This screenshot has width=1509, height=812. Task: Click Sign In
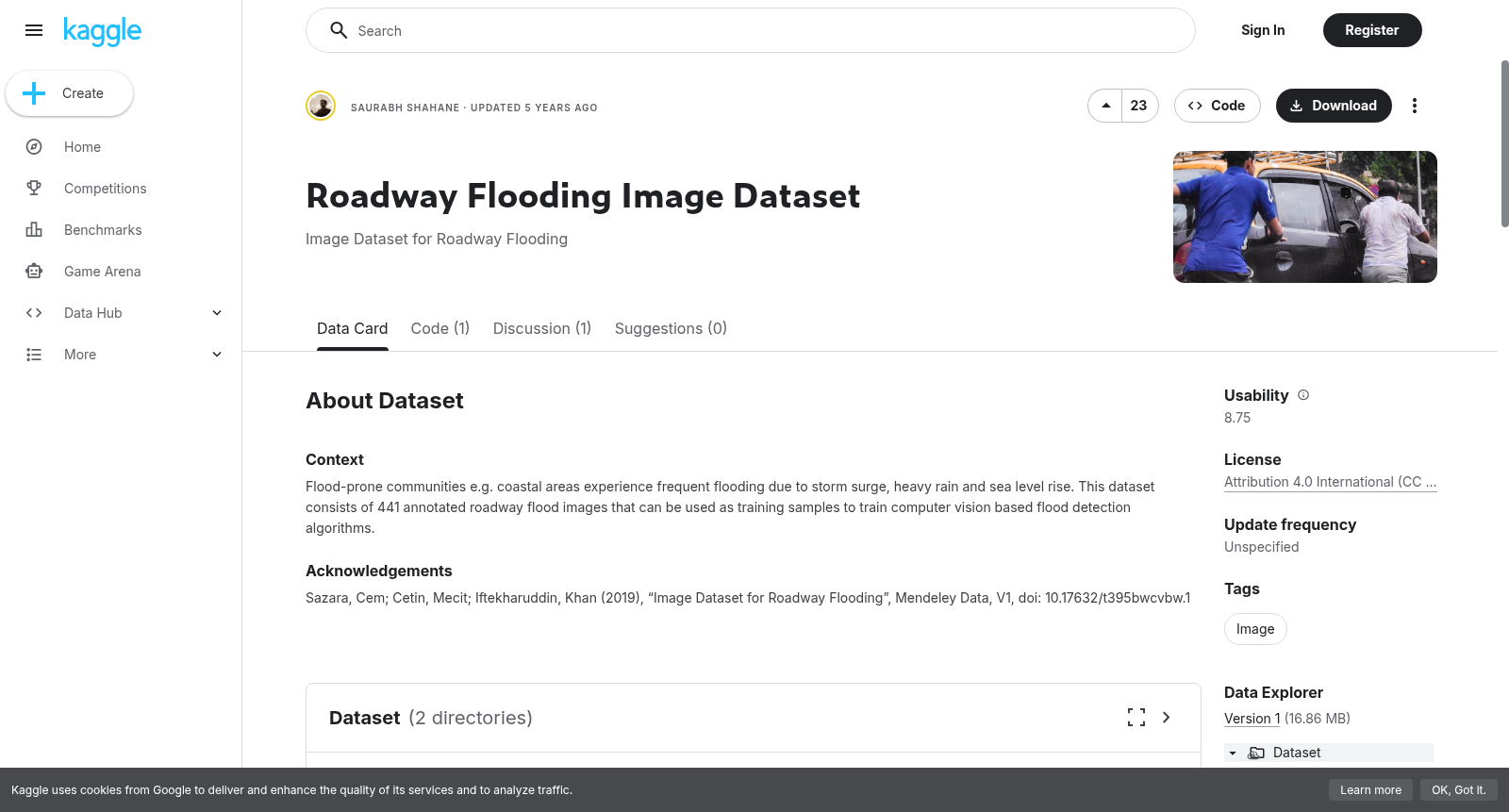(x=1263, y=30)
